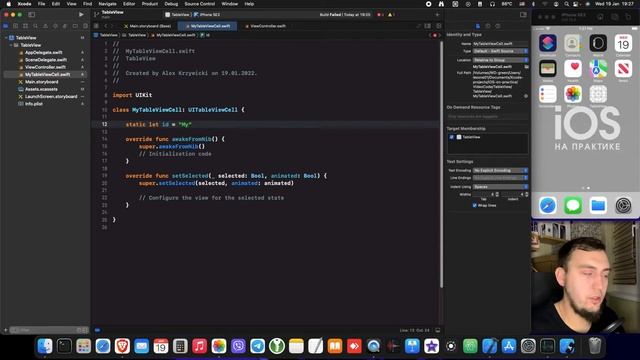Image resolution: width=640 pixels, height=360 pixels.
Task: Click the Indent width stepper
Action: point(527,195)
